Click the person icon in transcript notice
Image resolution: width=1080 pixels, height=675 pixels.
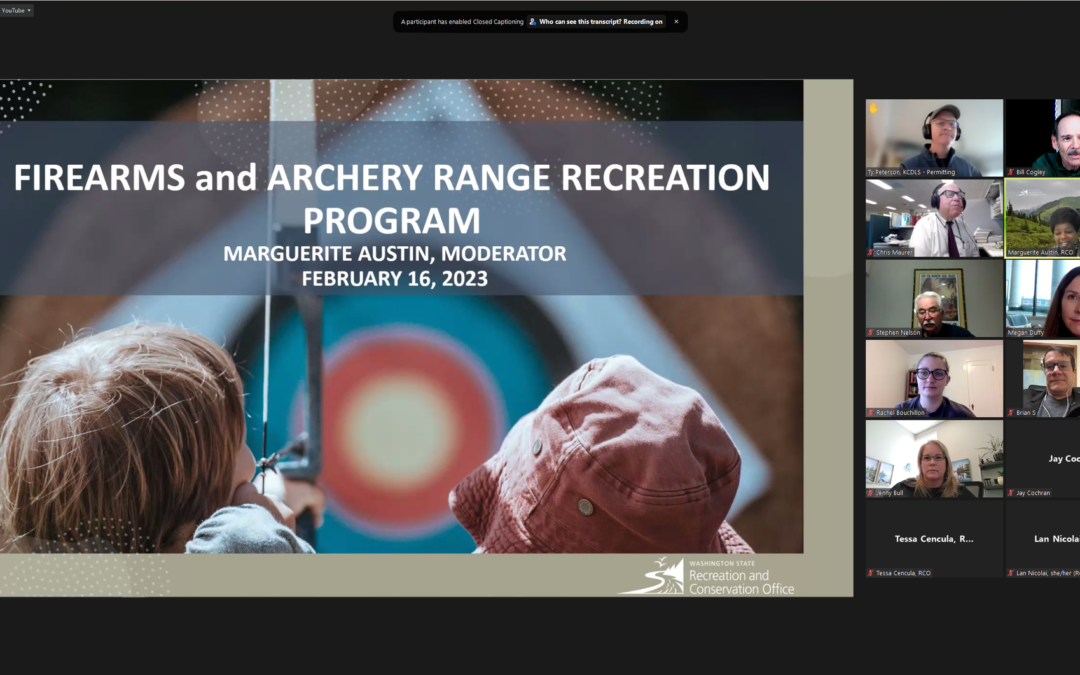[532, 22]
